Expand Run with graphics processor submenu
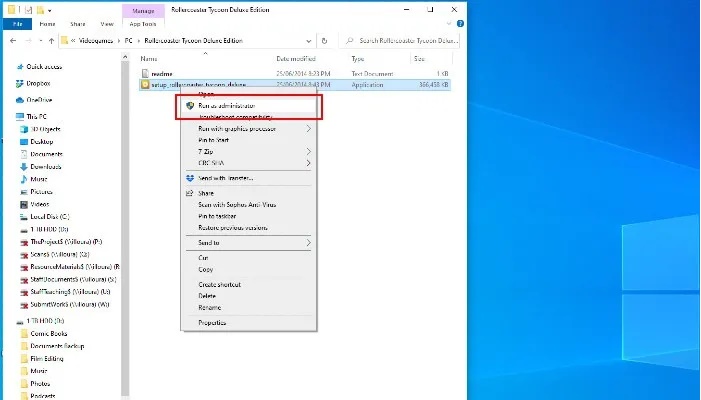This screenshot has width=701, height=400. (249, 129)
